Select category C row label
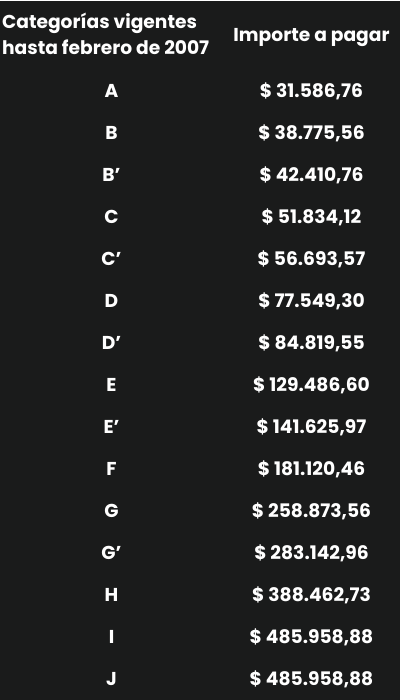Screen dimensions: 400x700 (111, 217)
